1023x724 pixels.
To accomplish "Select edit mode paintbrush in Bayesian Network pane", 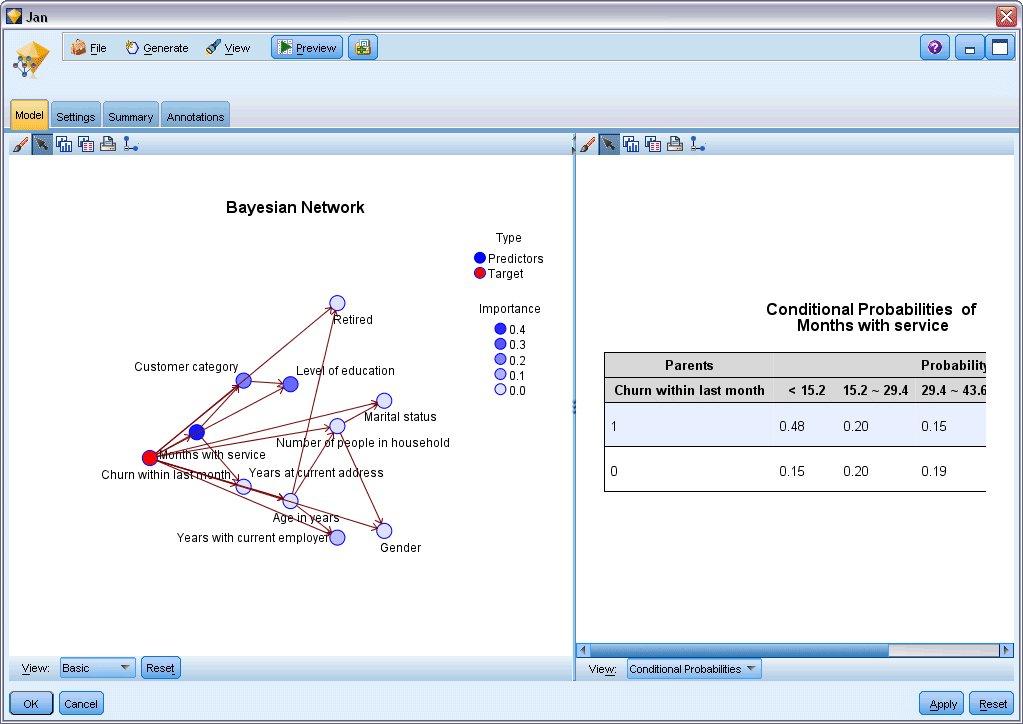I will click(x=20, y=144).
